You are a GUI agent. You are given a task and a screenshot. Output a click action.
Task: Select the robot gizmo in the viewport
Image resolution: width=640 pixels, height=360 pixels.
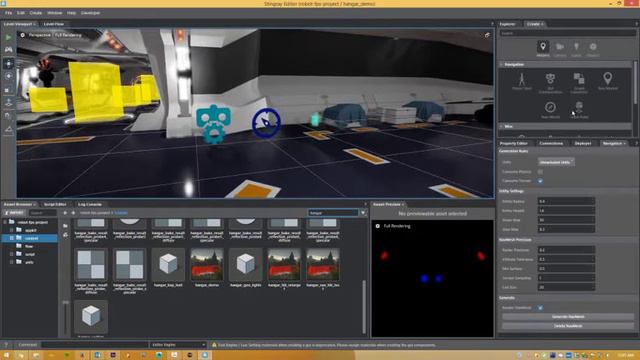(213, 124)
